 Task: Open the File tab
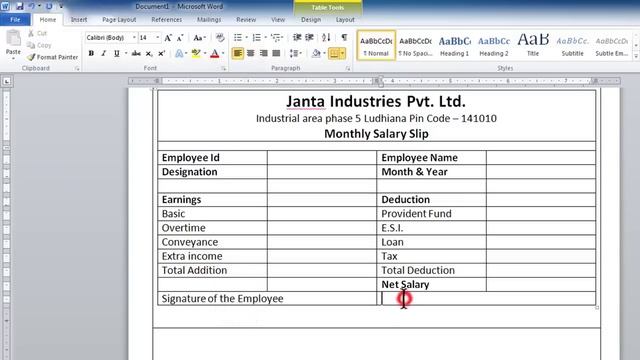(x=15, y=20)
